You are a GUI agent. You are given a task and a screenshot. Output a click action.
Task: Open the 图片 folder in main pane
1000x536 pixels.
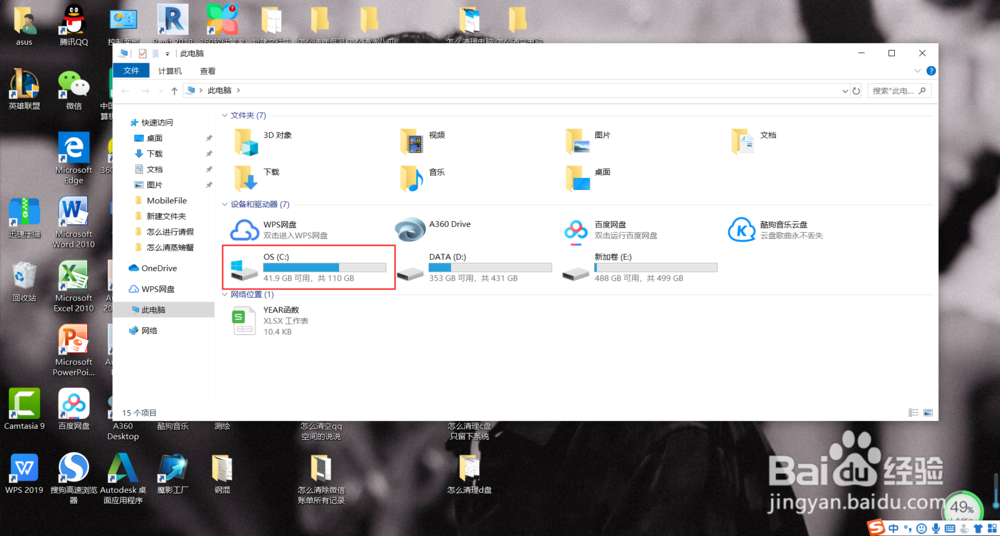[588, 141]
